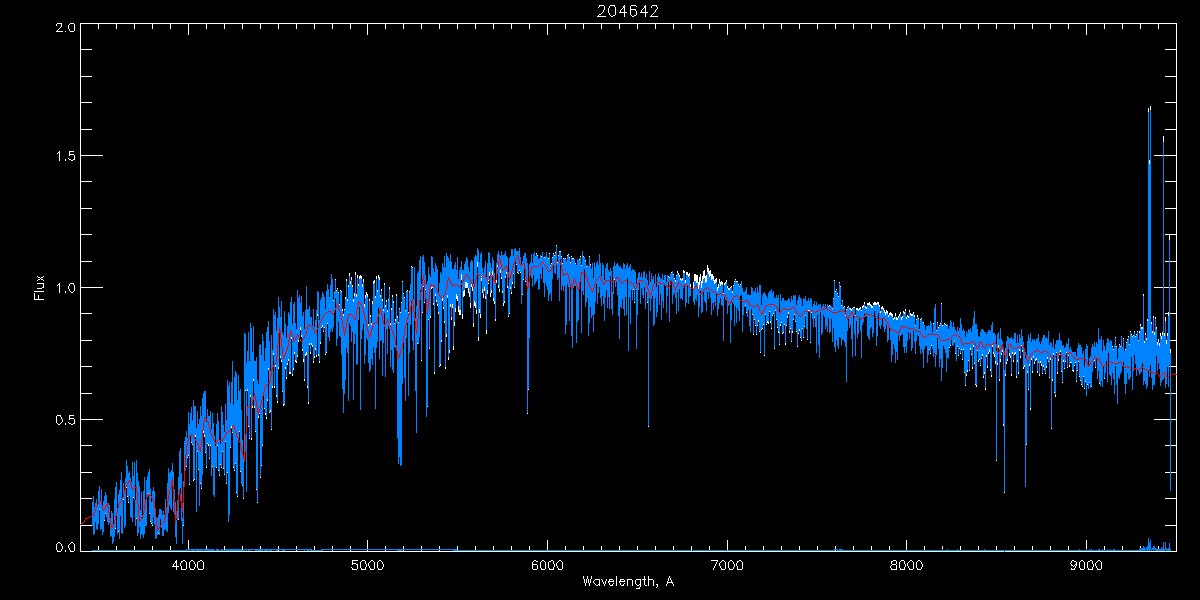Click the 4000 wavelength tick label
This screenshot has height=600, width=1200.
click(187, 564)
